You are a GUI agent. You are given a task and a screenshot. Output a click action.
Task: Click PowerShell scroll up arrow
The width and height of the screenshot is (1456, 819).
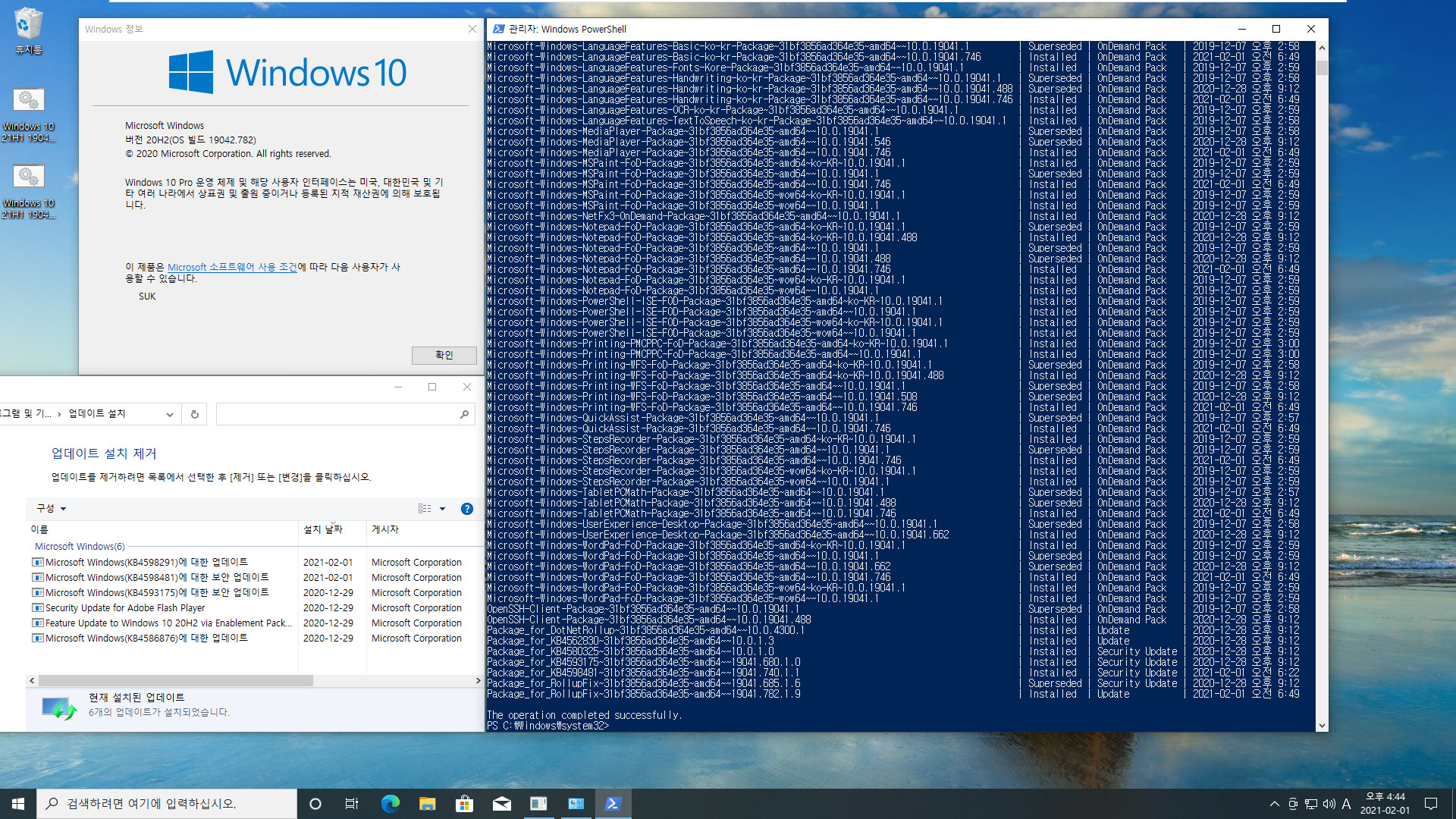pyautogui.click(x=1322, y=48)
